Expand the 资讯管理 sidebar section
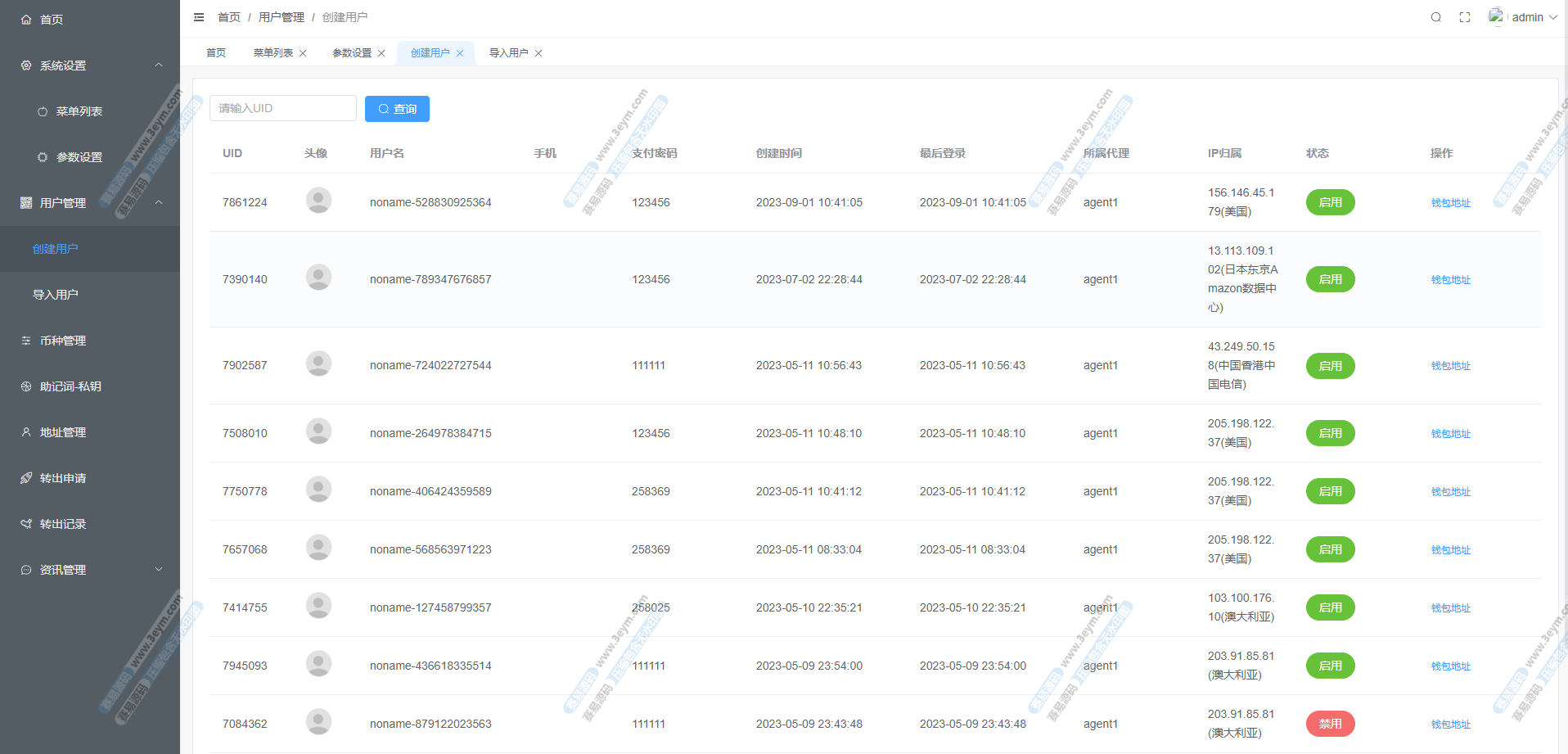The image size is (1568, 754). [x=159, y=570]
